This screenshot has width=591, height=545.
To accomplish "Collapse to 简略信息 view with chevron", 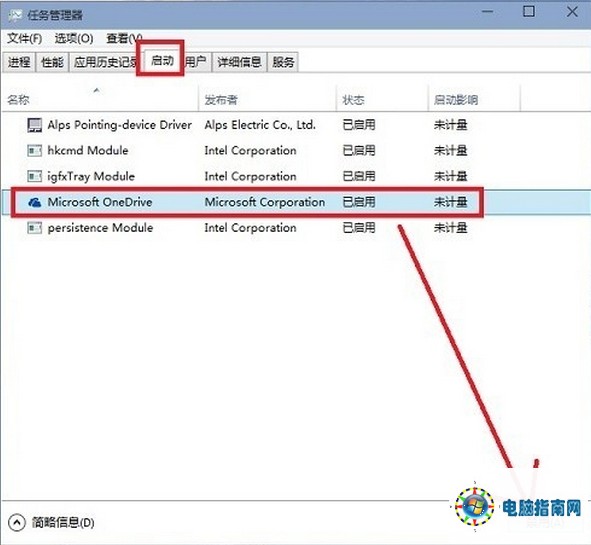I will point(16,523).
